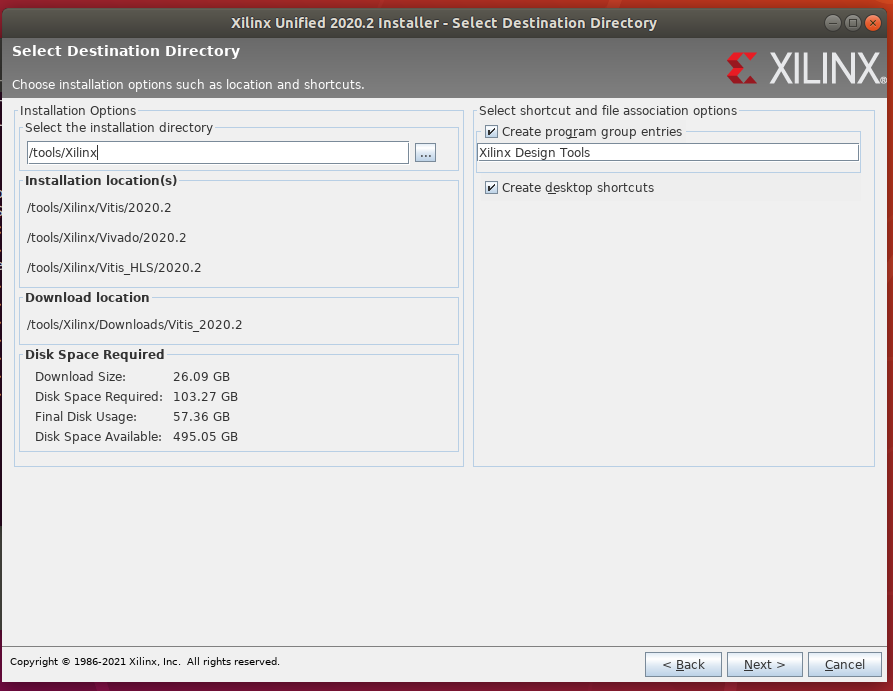Screen dimensions: 893x691
Task: Click the Download Size value 26.09 GB
Action: click(201, 377)
